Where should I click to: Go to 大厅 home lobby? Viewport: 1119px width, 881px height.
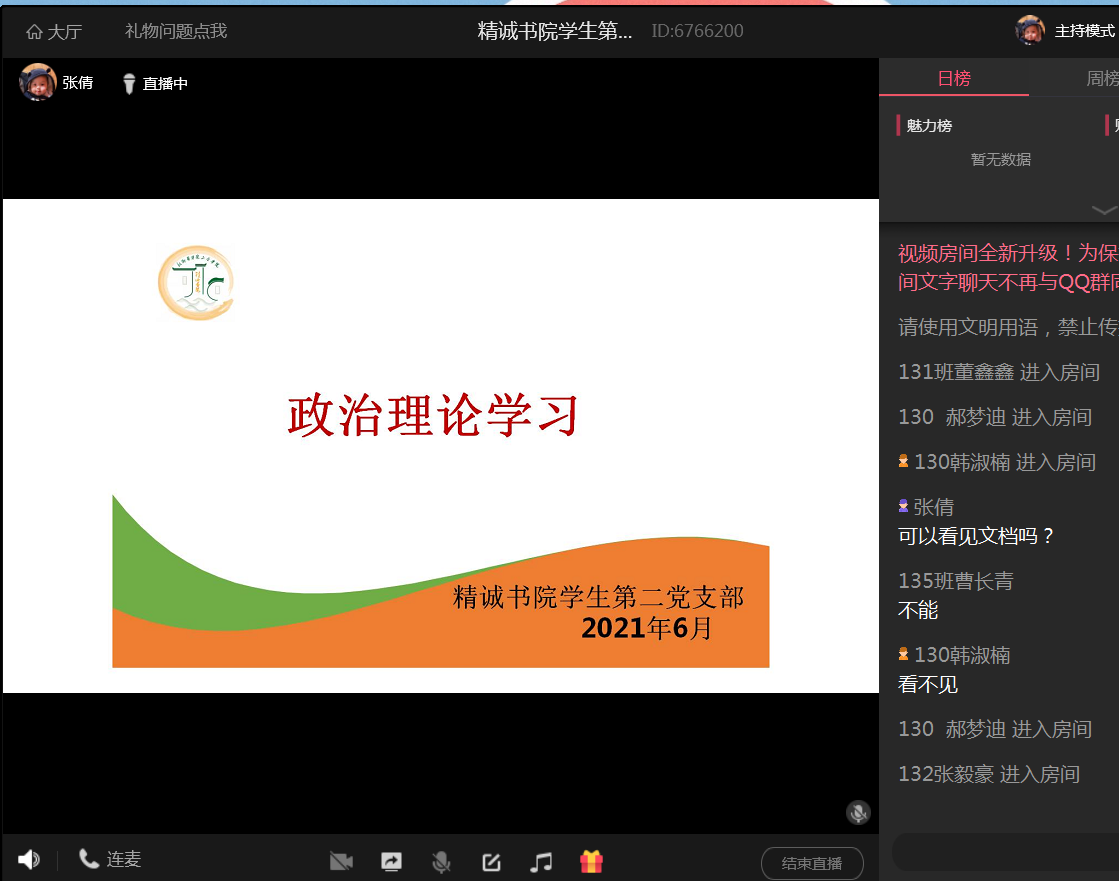pyautogui.click(x=54, y=32)
